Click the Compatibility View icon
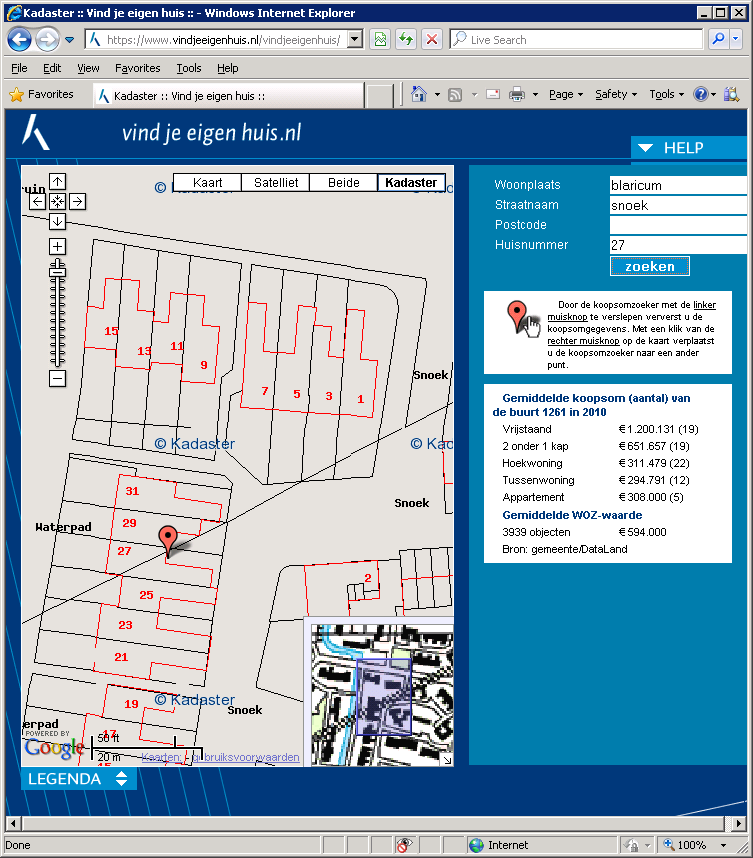The width and height of the screenshot is (753, 858). pos(380,39)
